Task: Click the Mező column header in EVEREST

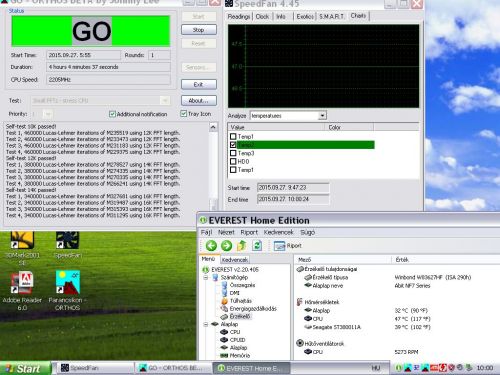Action: (343, 260)
